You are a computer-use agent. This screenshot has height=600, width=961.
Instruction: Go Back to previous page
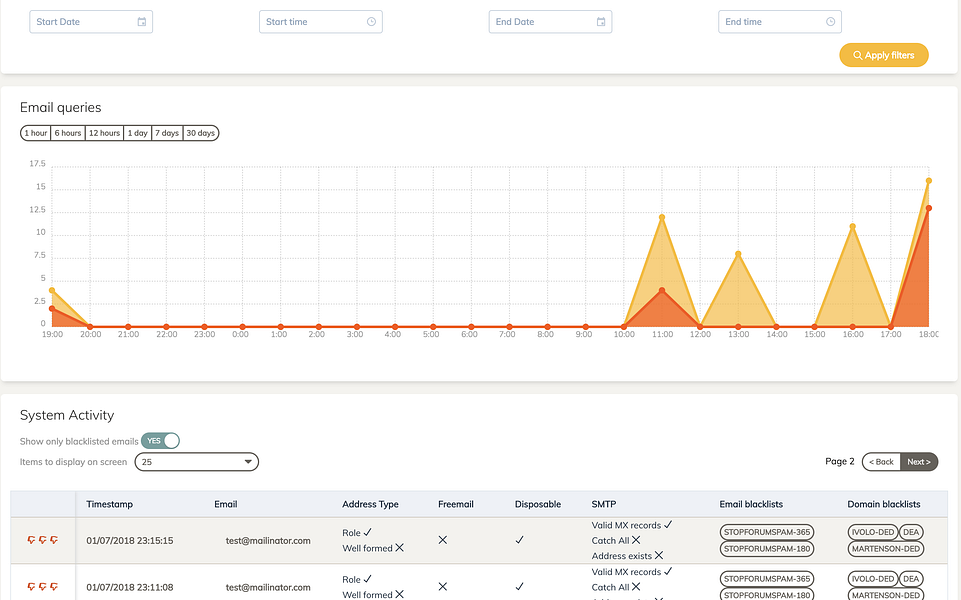coord(881,462)
